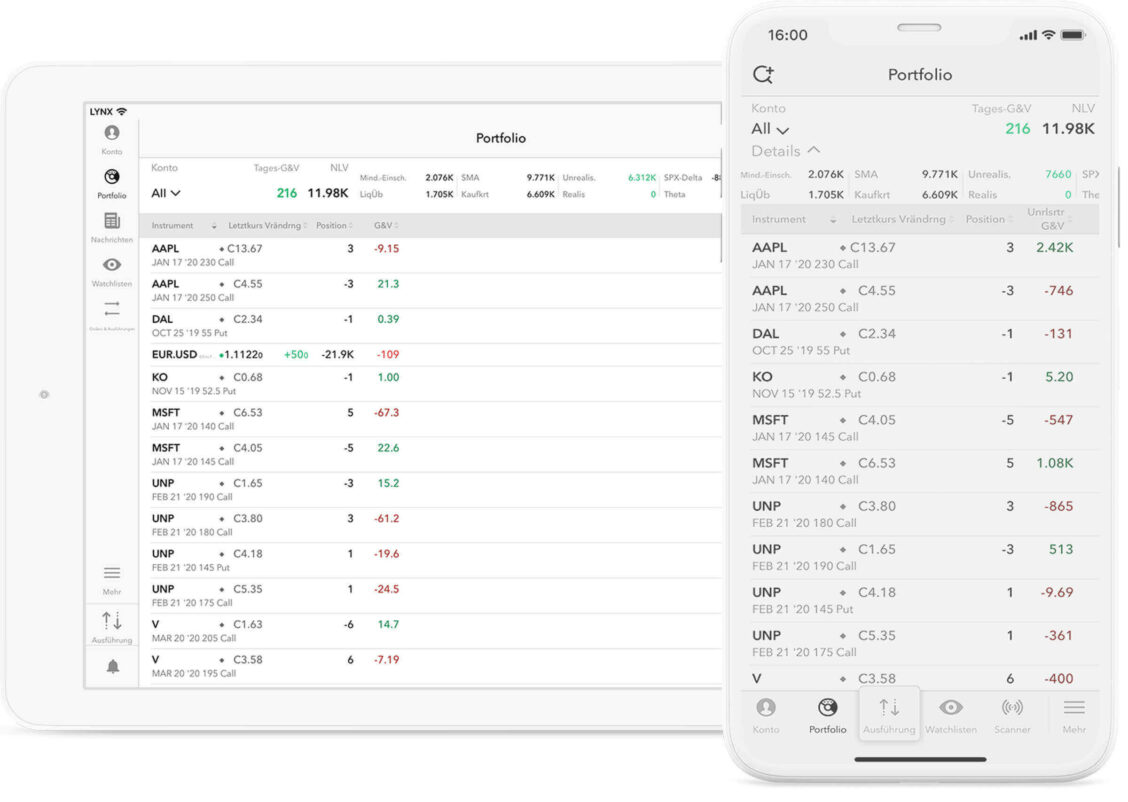Open the All account dropdown on tablet

[165, 193]
